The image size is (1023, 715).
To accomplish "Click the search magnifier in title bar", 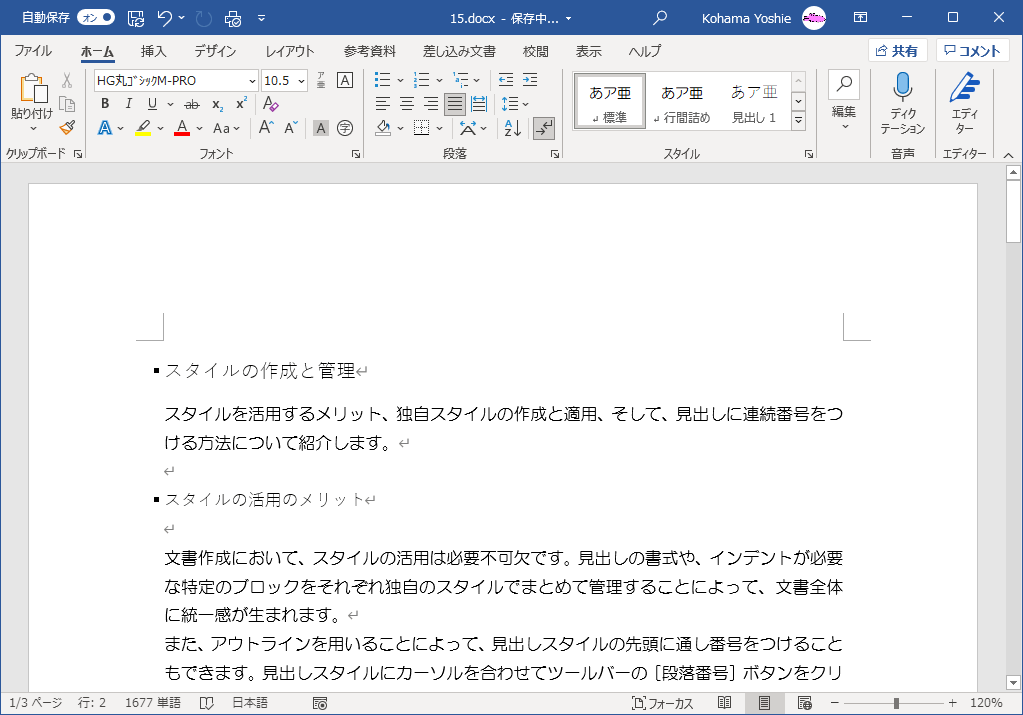I will [660, 18].
